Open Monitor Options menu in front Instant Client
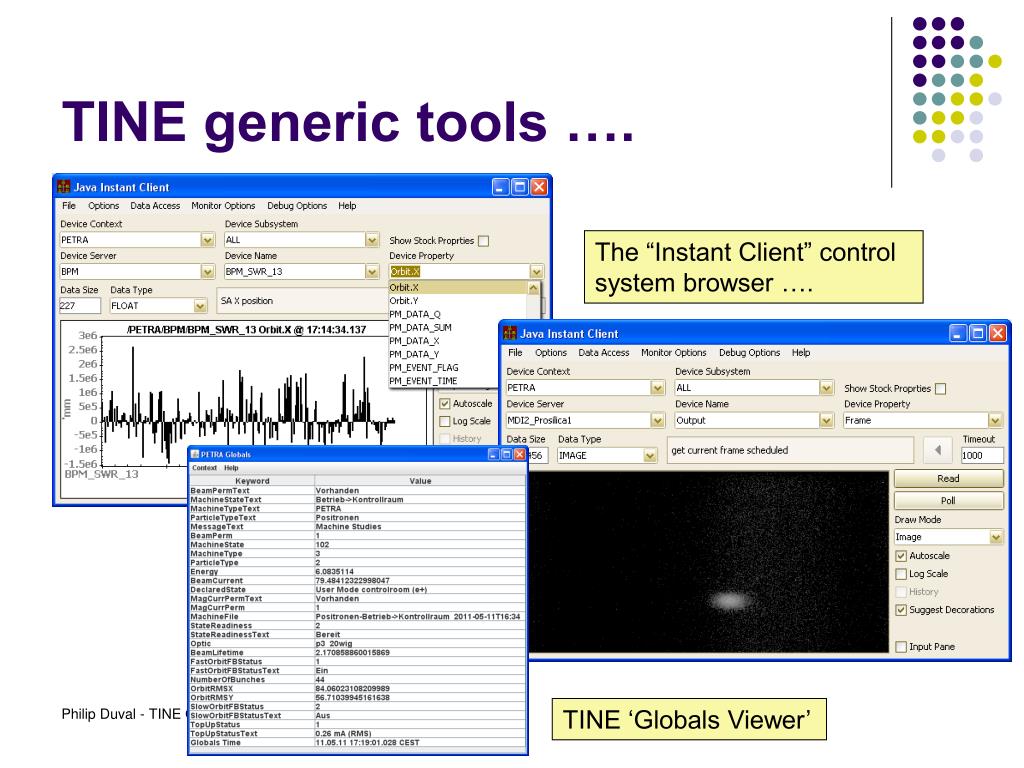Screen dimensions: 1024x768 tap(673, 353)
